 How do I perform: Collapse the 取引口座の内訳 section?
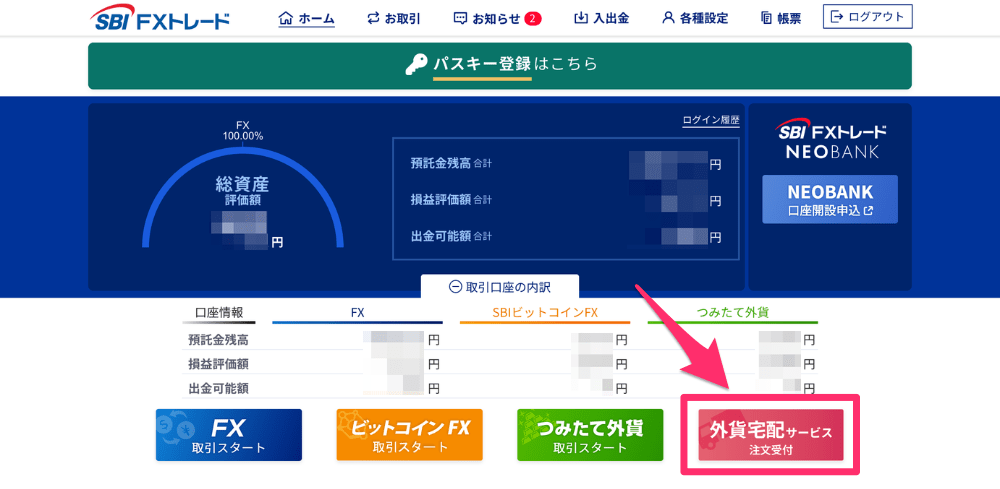(x=499, y=287)
